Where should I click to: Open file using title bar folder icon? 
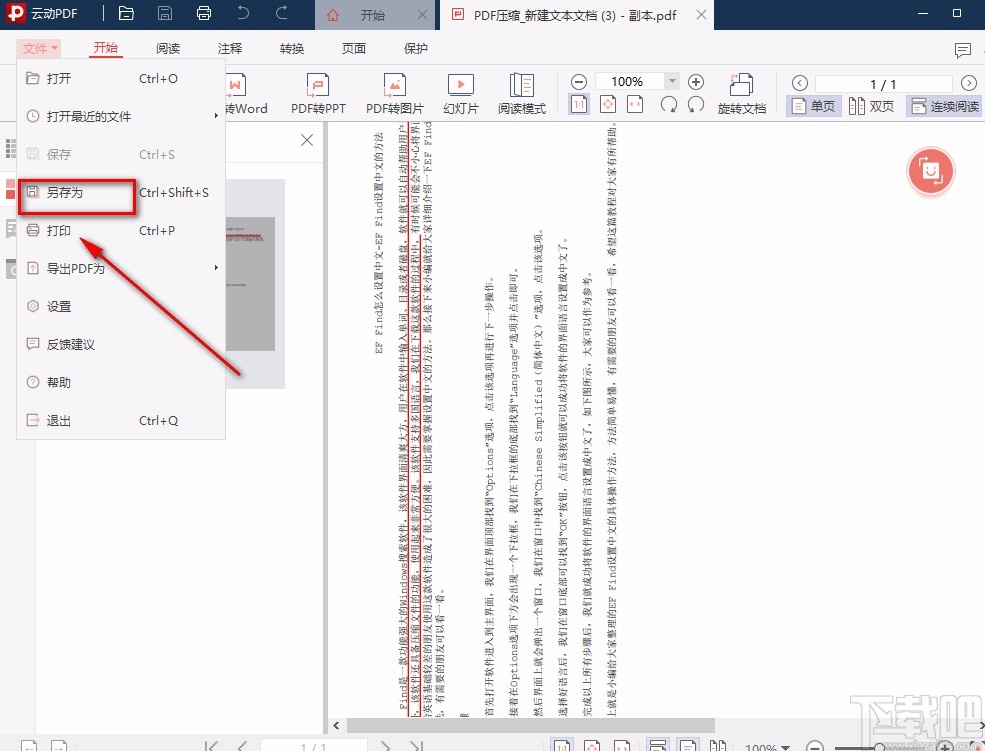(126, 13)
